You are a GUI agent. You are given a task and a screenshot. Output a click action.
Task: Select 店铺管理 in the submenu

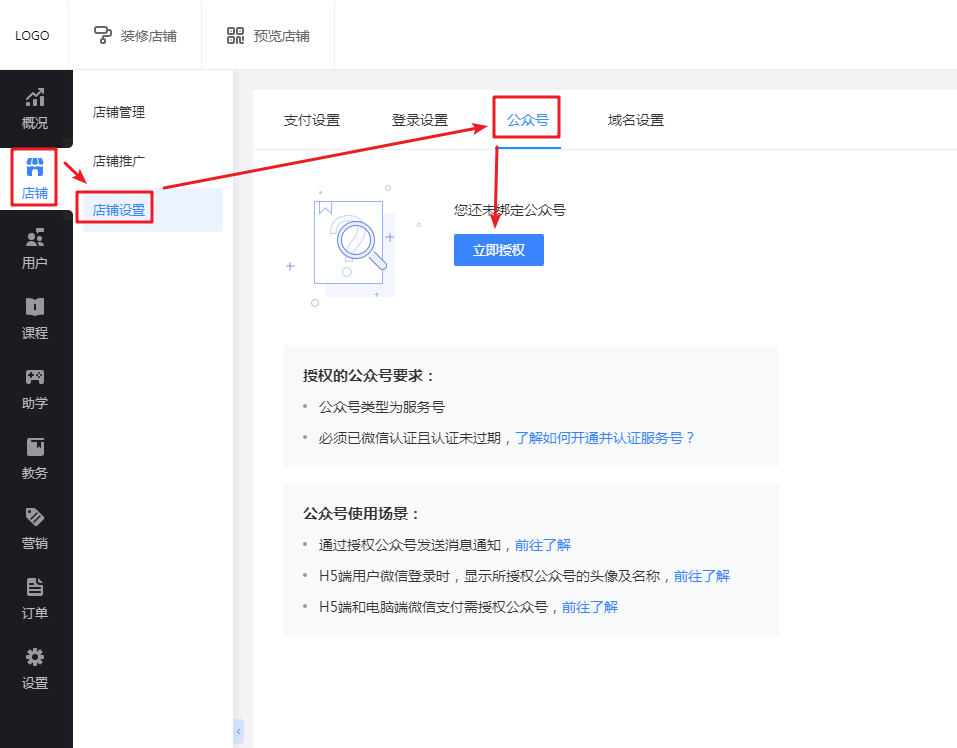point(119,113)
